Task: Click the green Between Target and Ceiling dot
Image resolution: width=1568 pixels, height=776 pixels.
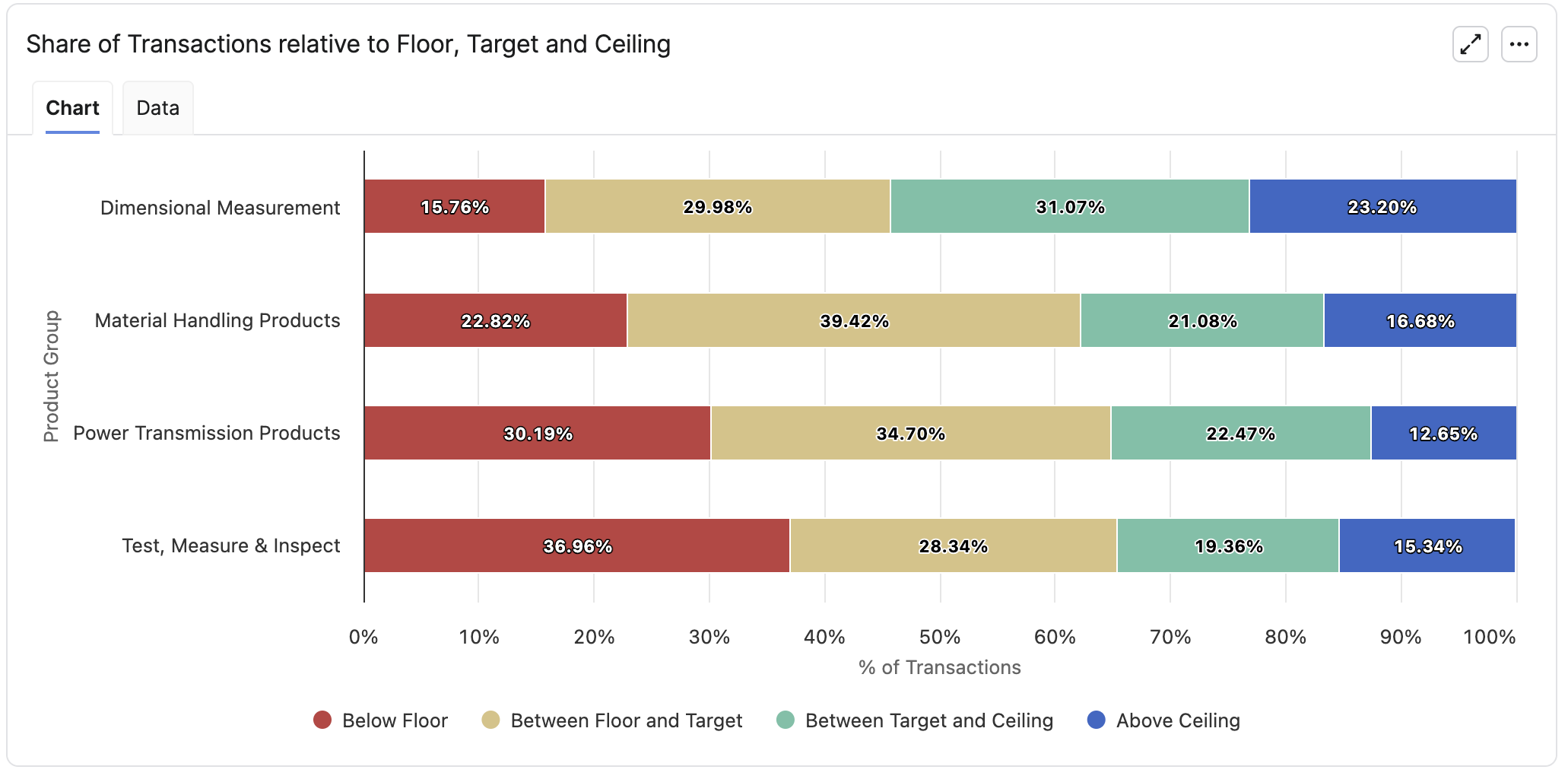Action: click(786, 720)
